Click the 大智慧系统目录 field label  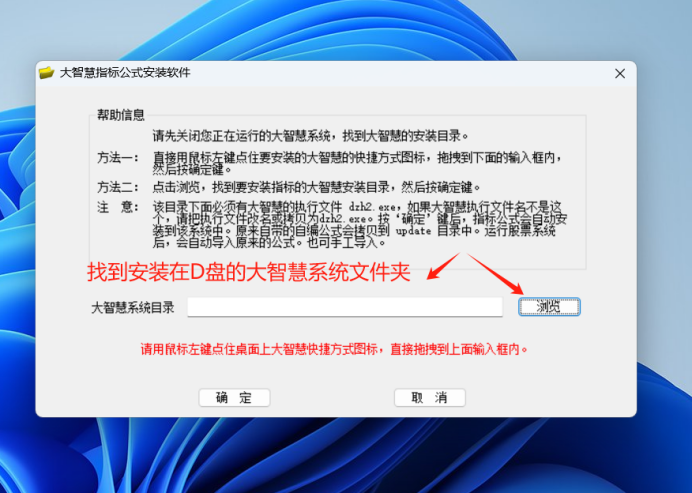(132, 308)
